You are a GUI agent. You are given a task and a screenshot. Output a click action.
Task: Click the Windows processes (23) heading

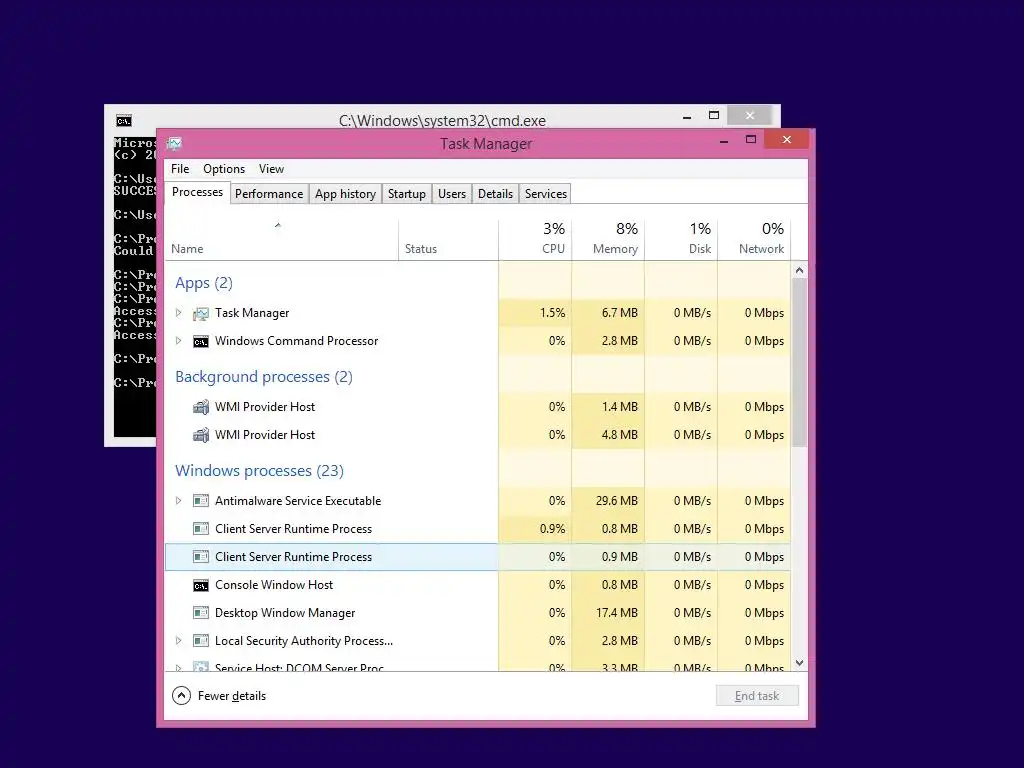point(259,472)
